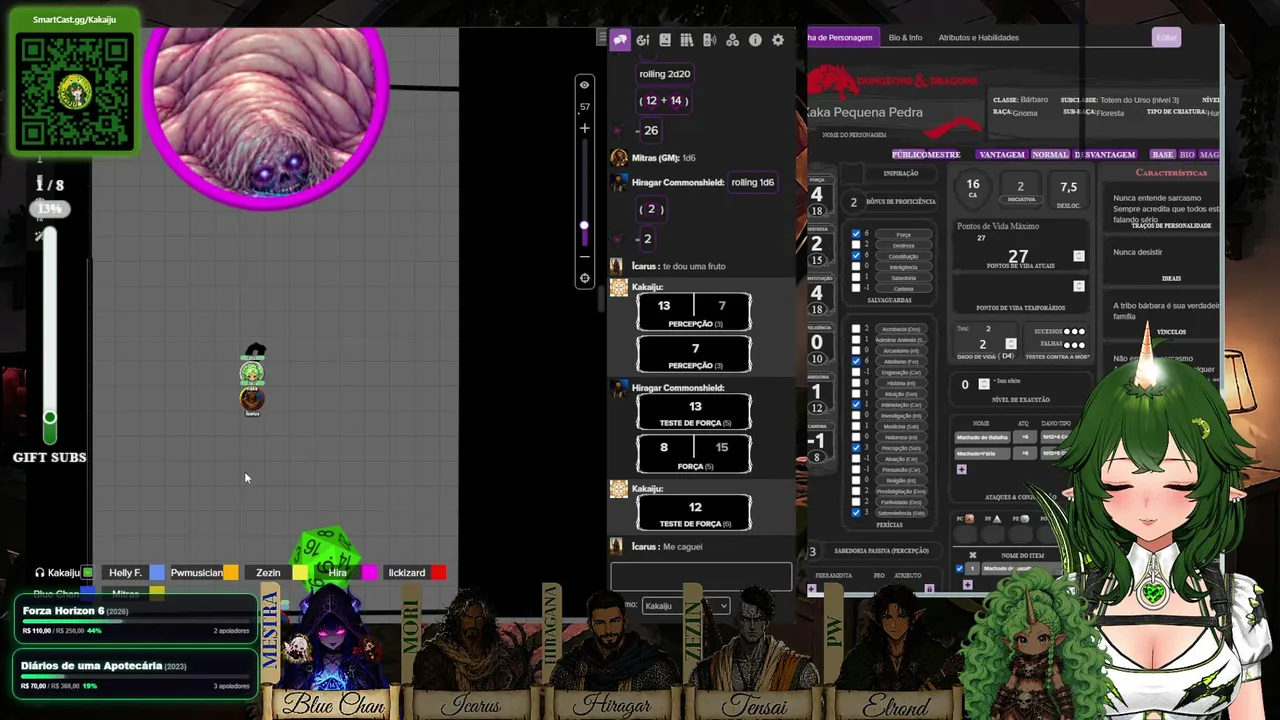Viewport: 1280px width, 720px height.
Task: Select the PÚBLICO roll visibility option
Action: [909, 155]
